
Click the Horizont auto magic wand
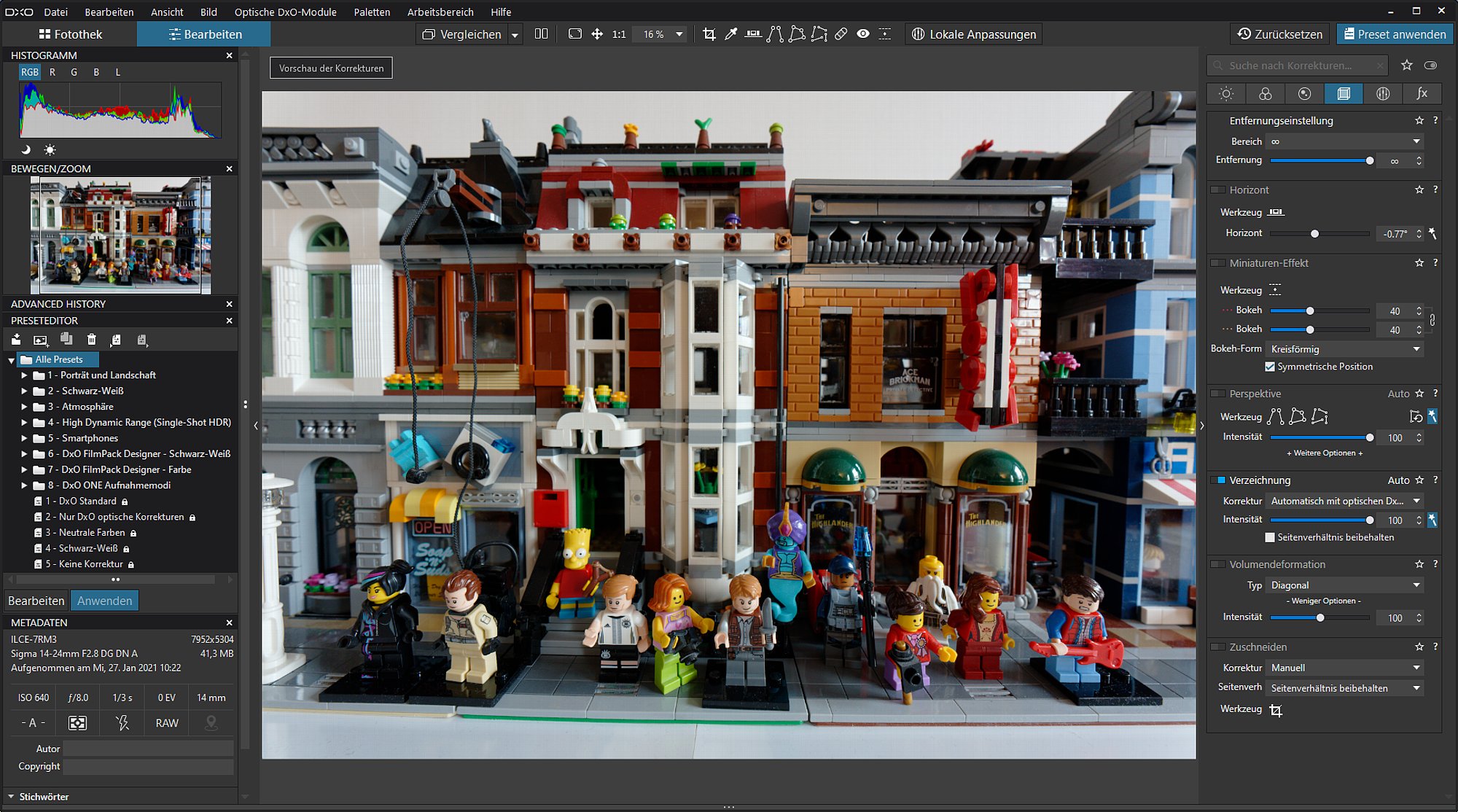[x=1432, y=233]
